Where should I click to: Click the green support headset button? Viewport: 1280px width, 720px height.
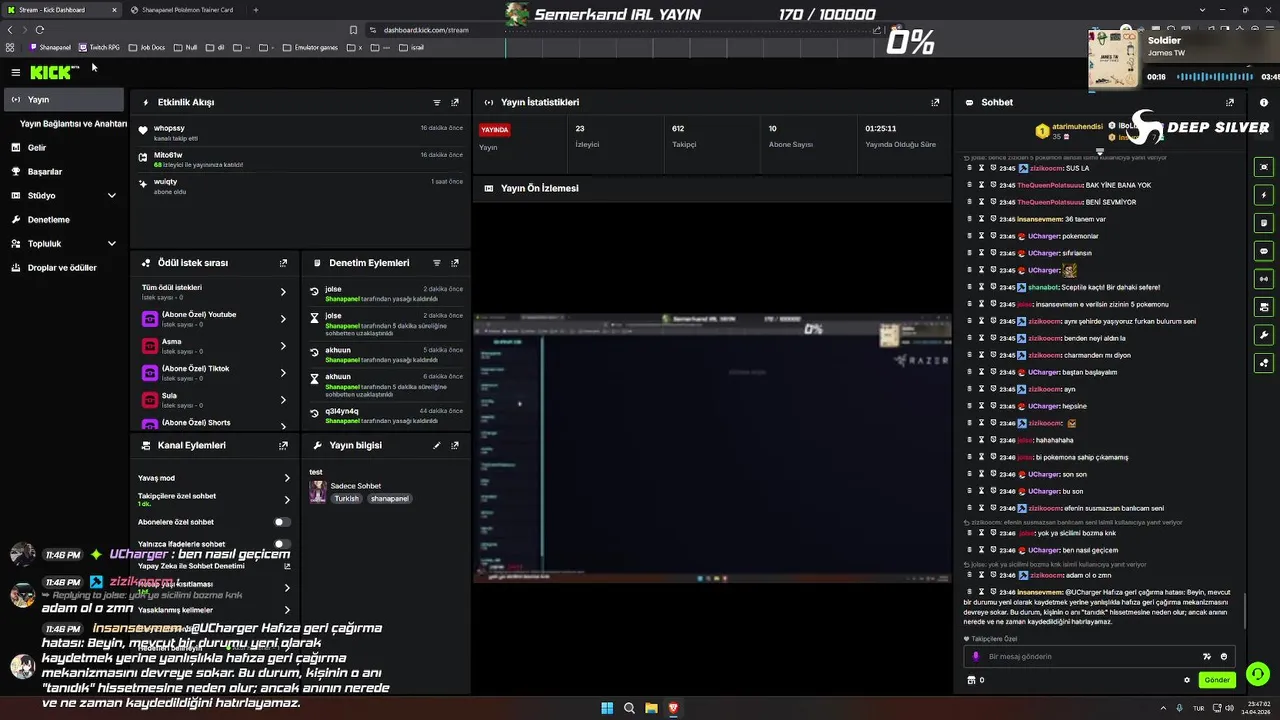tap(1258, 674)
